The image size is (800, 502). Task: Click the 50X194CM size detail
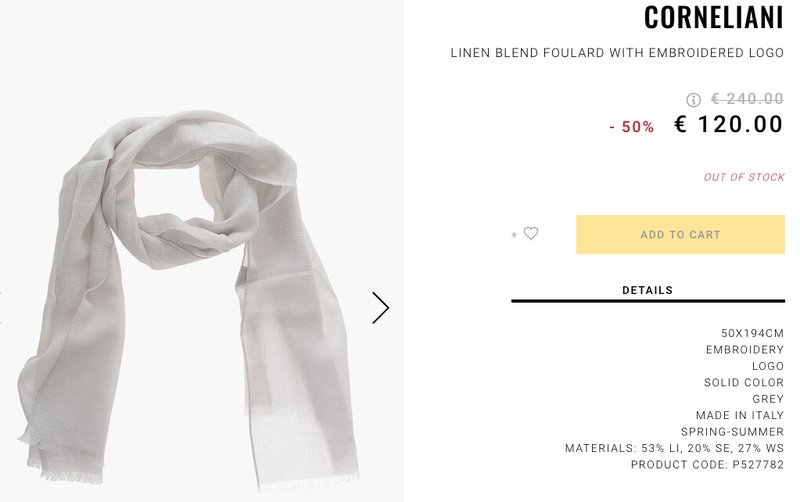(752, 334)
